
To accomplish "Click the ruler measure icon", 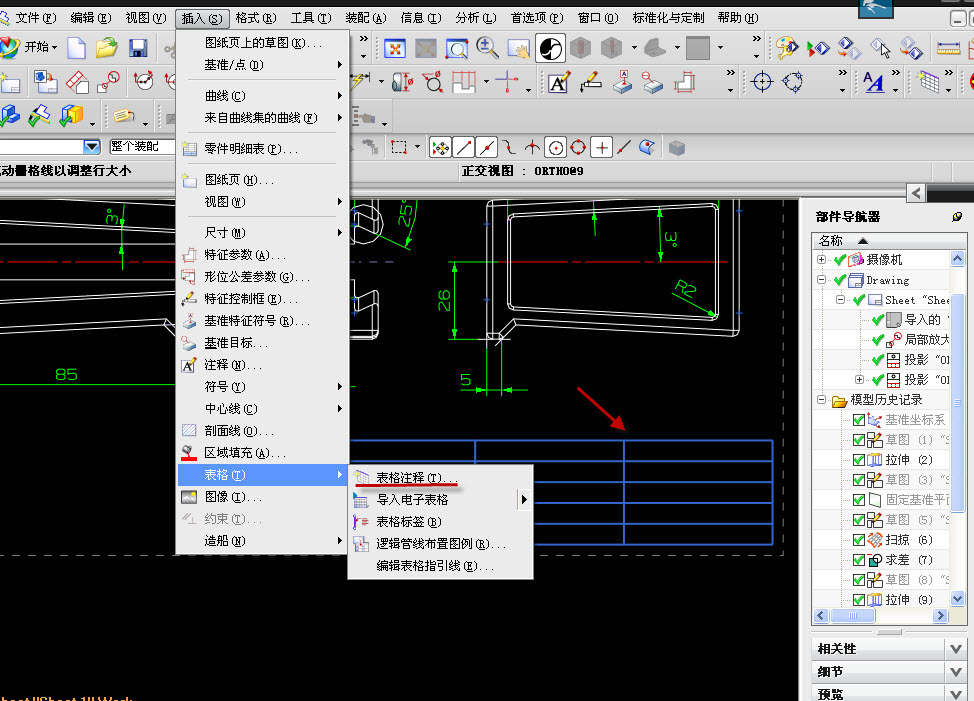I will click(948, 48).
